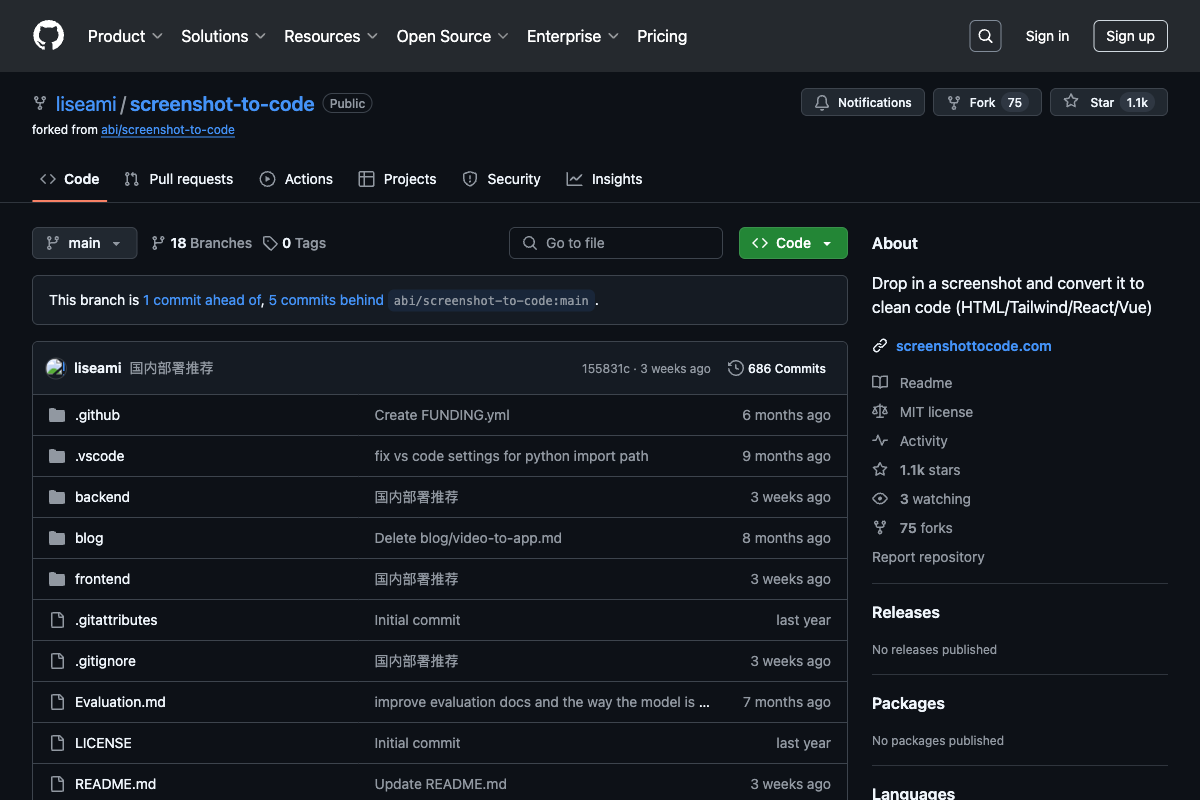Image resolution: width=1200 pixels, height=800 pixels.
Task: Expand the Resources menu
Action: point(331,36)
